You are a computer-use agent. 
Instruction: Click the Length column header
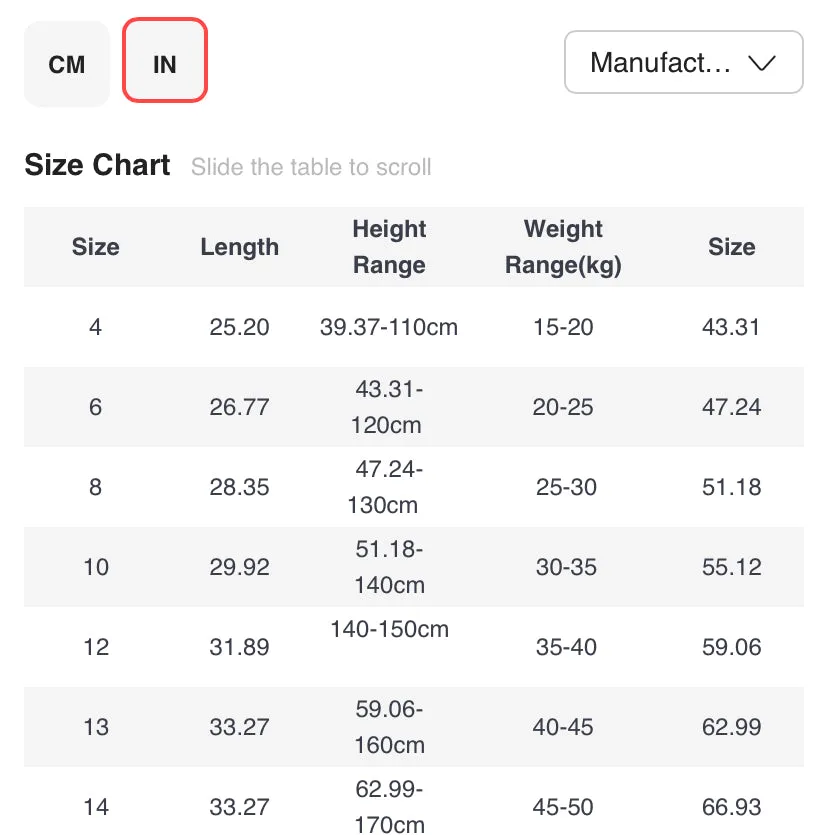click(x=240, y=247)
